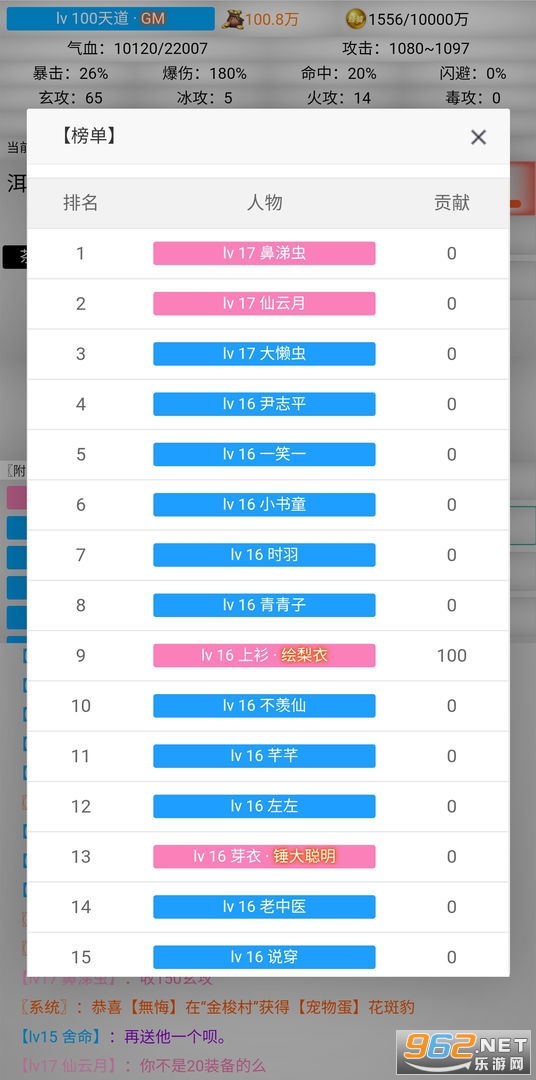Select rank 1 player 鼻涕虫
The width and height of the screenshot is (536, 1080).
(x=264, y=253)
